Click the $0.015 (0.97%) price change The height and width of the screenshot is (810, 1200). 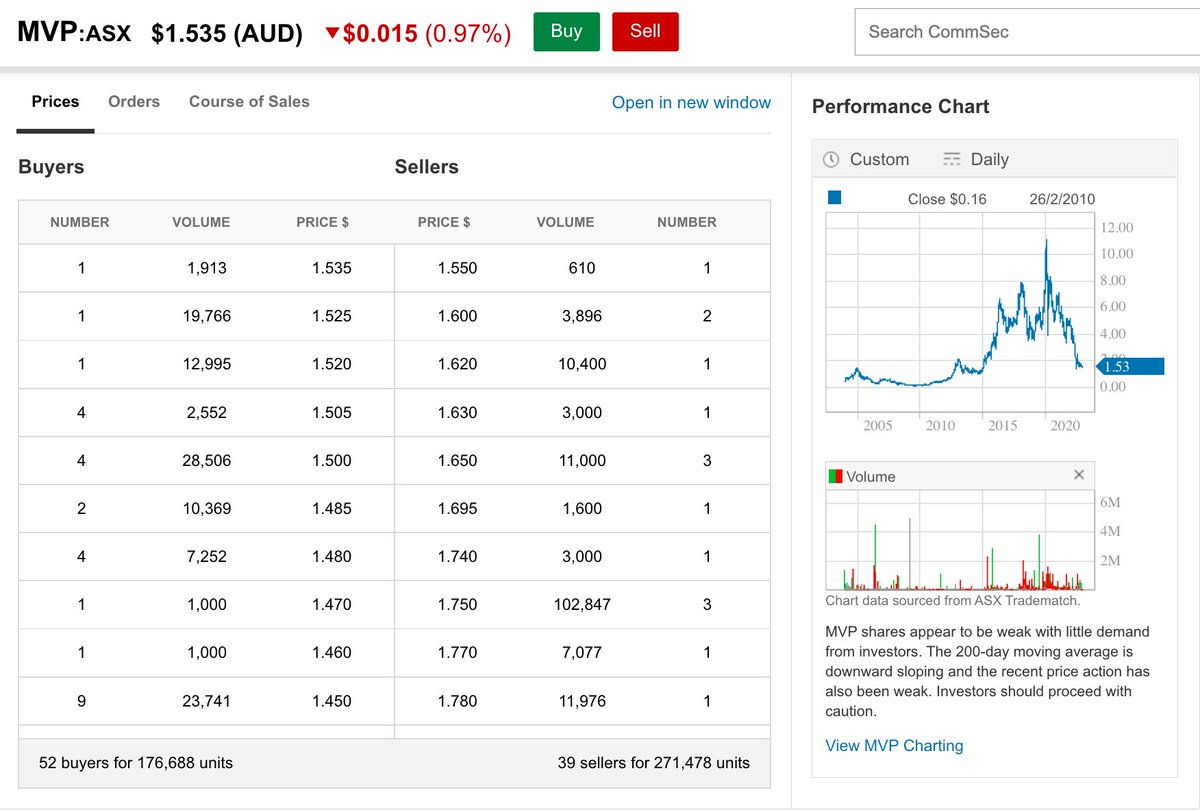(x=427, y=33)
